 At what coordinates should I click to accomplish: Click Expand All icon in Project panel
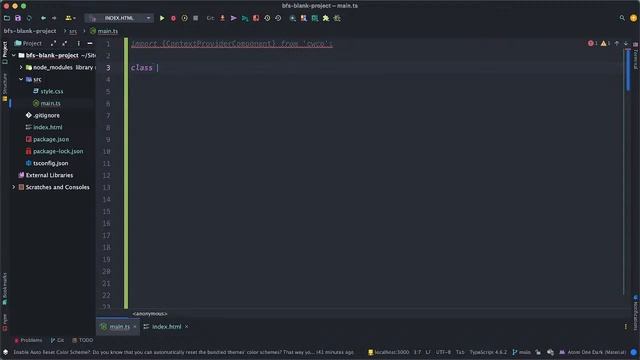coord(53,43)
